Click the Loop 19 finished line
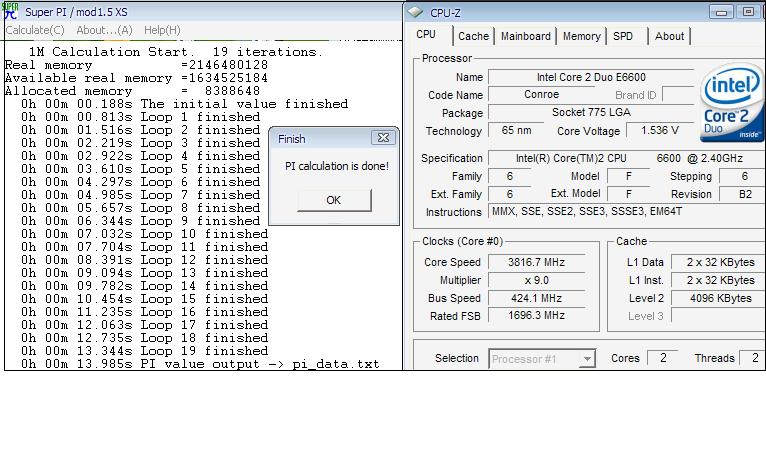The image size is (766, 450). [144, 351]
